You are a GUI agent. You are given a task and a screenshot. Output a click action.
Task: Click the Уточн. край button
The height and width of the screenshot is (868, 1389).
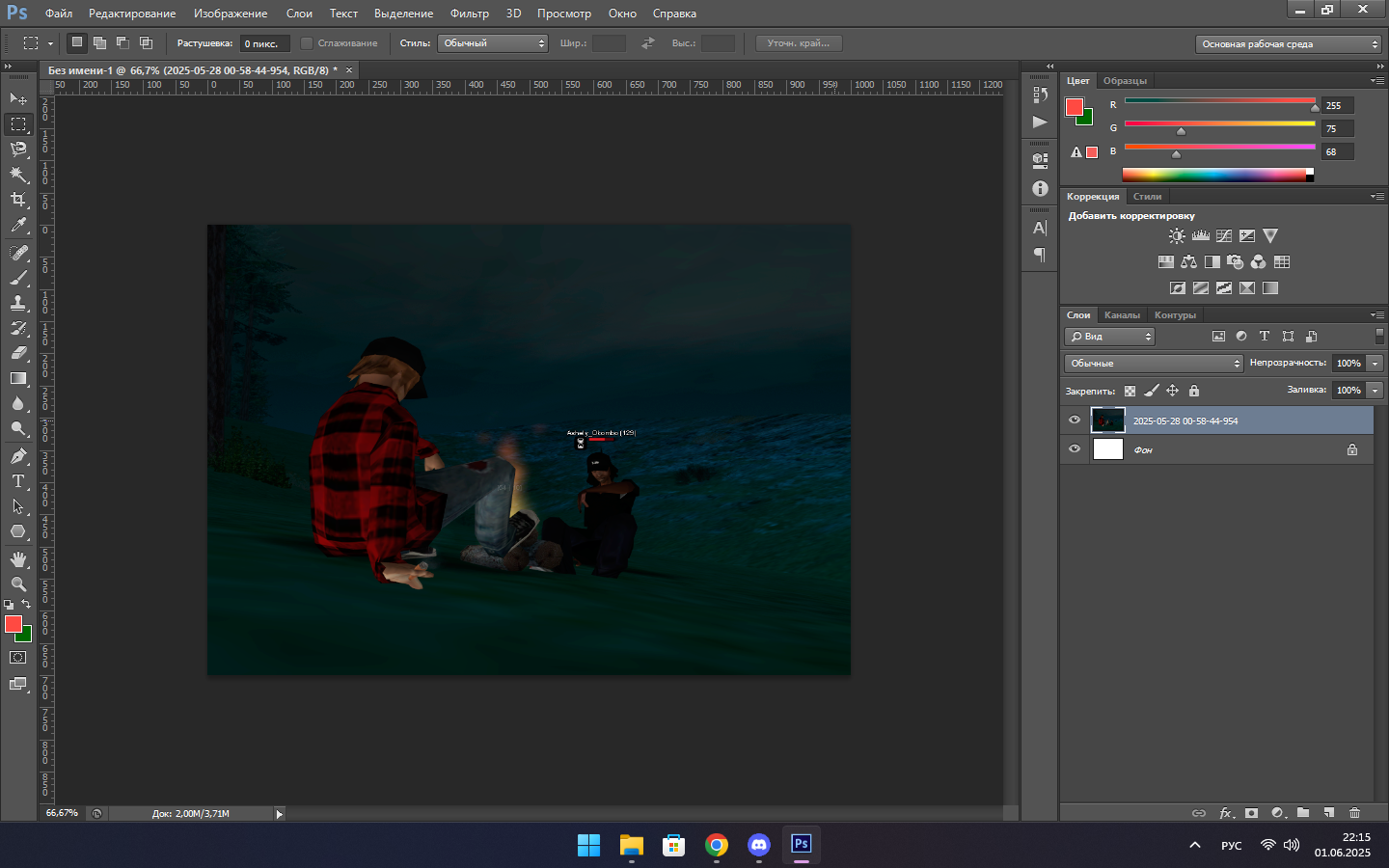point(799,43)
